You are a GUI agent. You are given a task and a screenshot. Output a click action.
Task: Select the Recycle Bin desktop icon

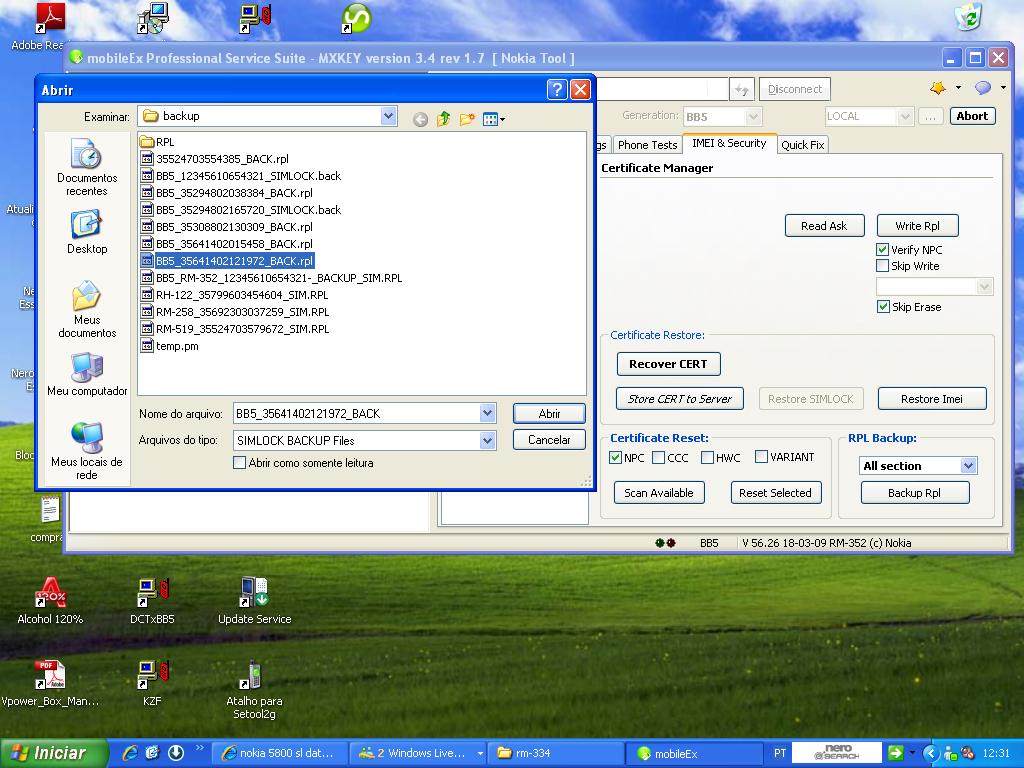click(968, 17)
